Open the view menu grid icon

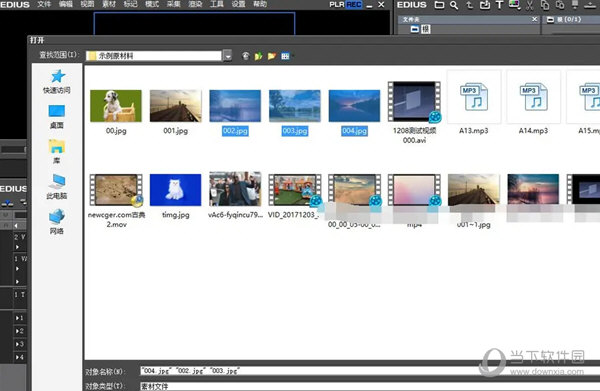coord(285,56)
